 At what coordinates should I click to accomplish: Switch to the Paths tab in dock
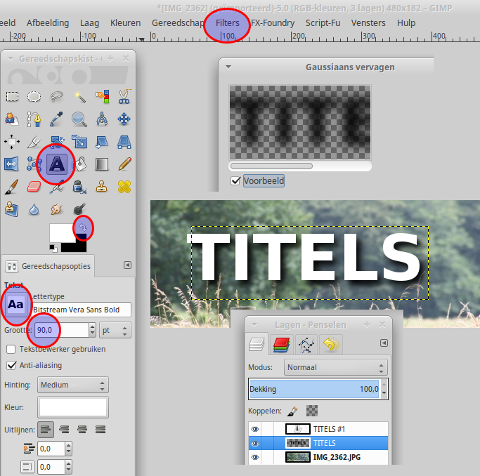click(x=306, y=344)
